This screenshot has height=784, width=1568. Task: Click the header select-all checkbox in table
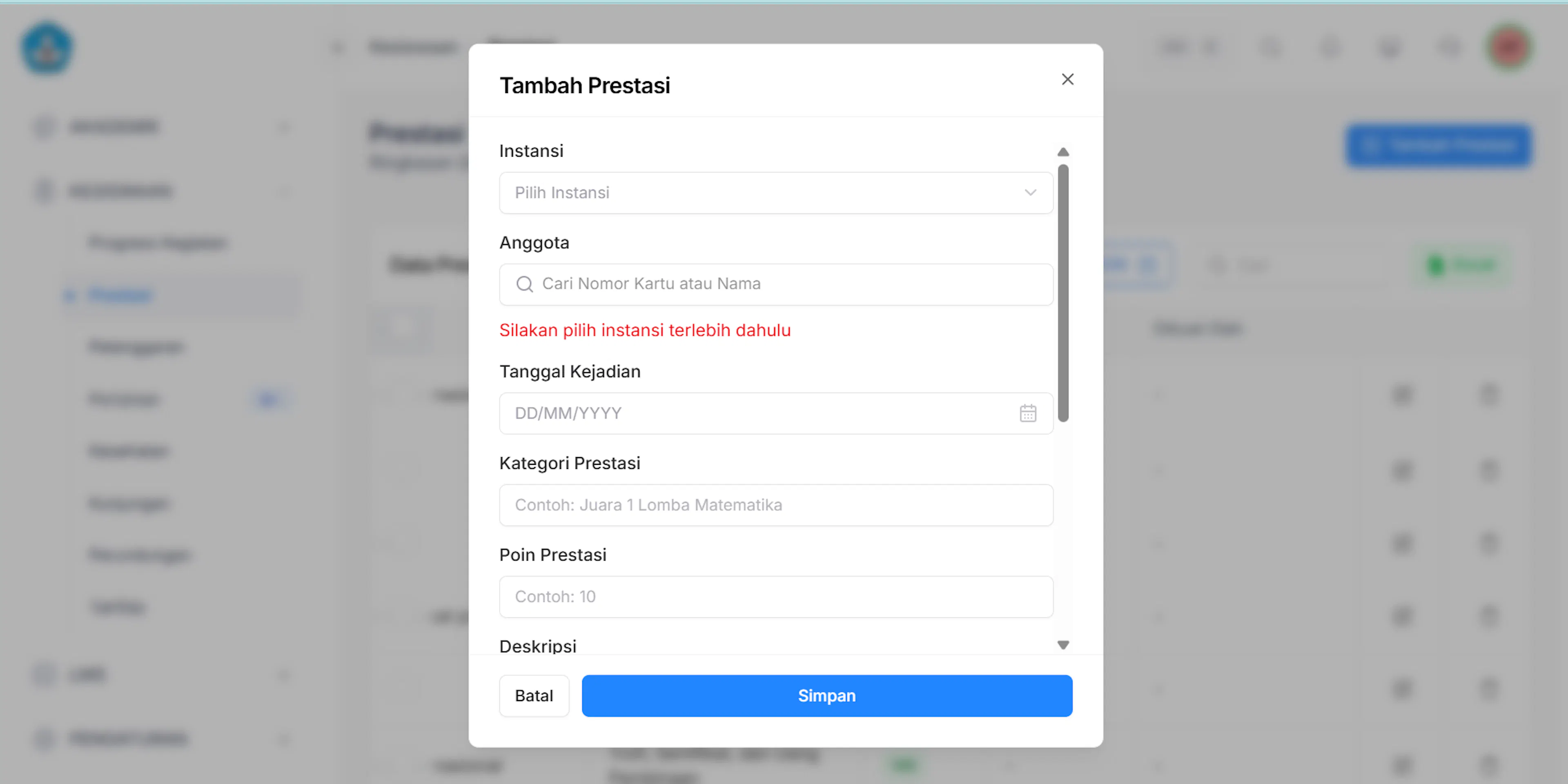pyautogui.click(x=402, y=329)
